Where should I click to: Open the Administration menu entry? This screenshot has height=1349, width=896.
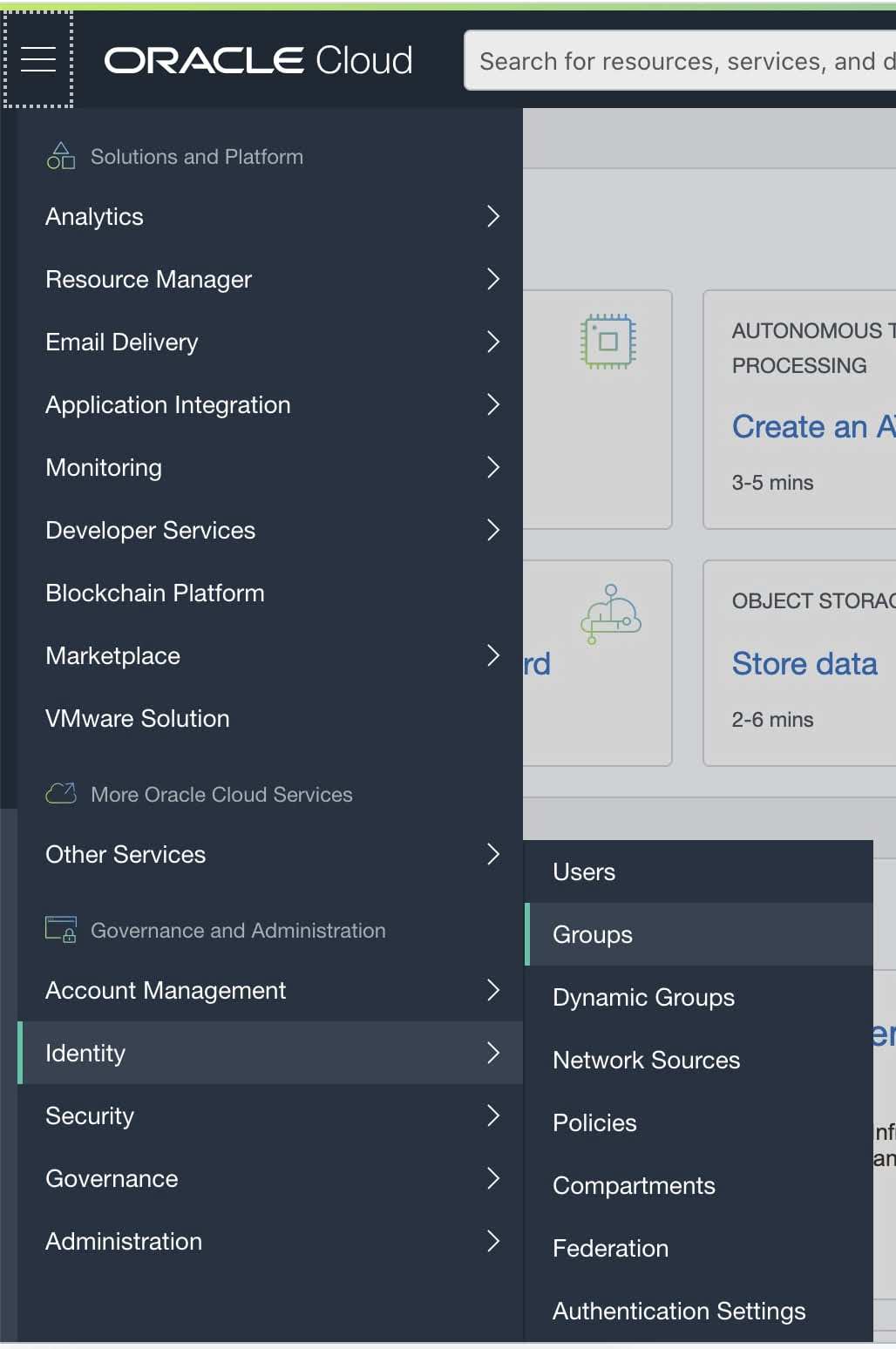[x=270, y=1241]
